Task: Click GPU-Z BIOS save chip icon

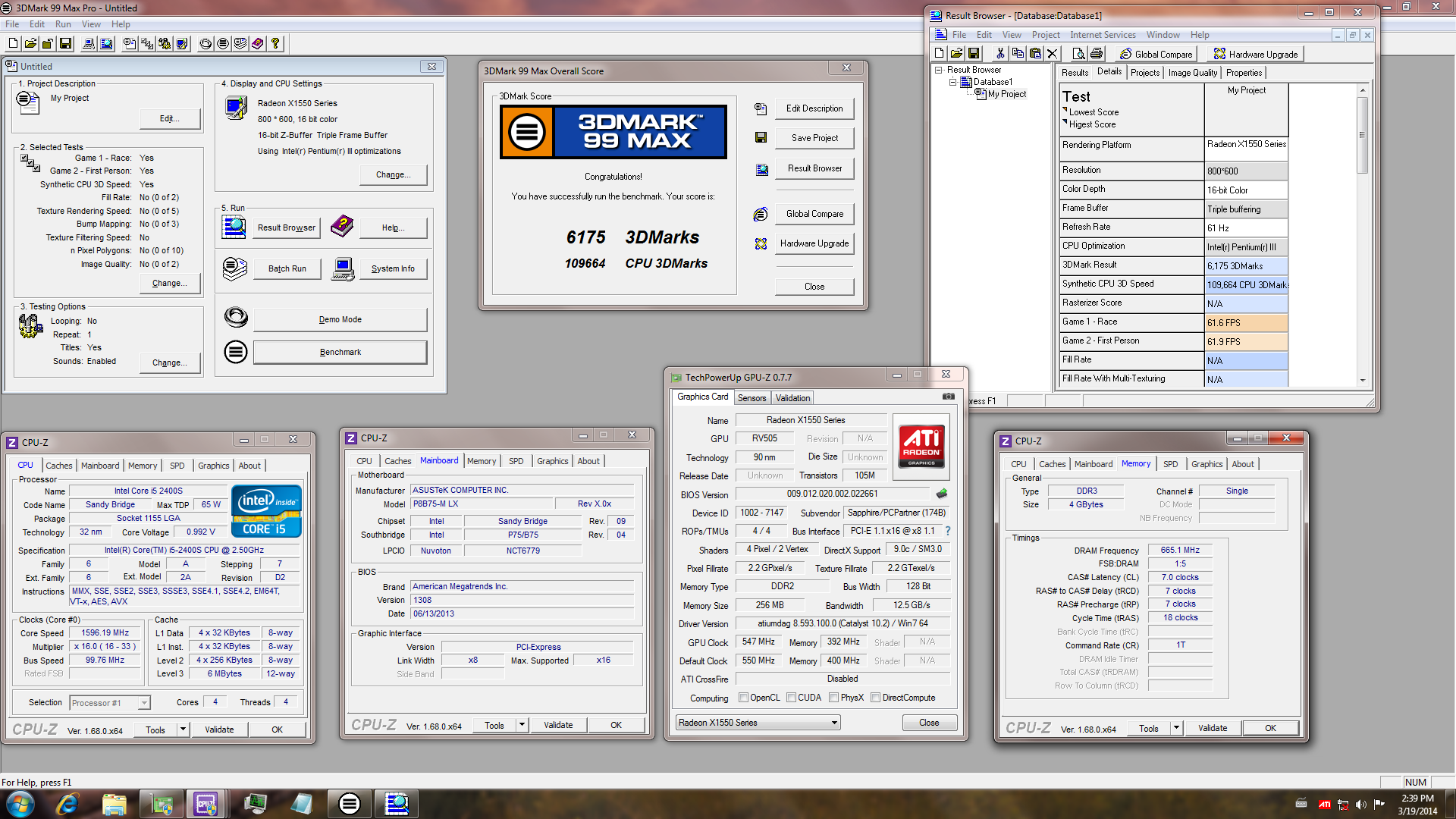Action: point(942,494)
